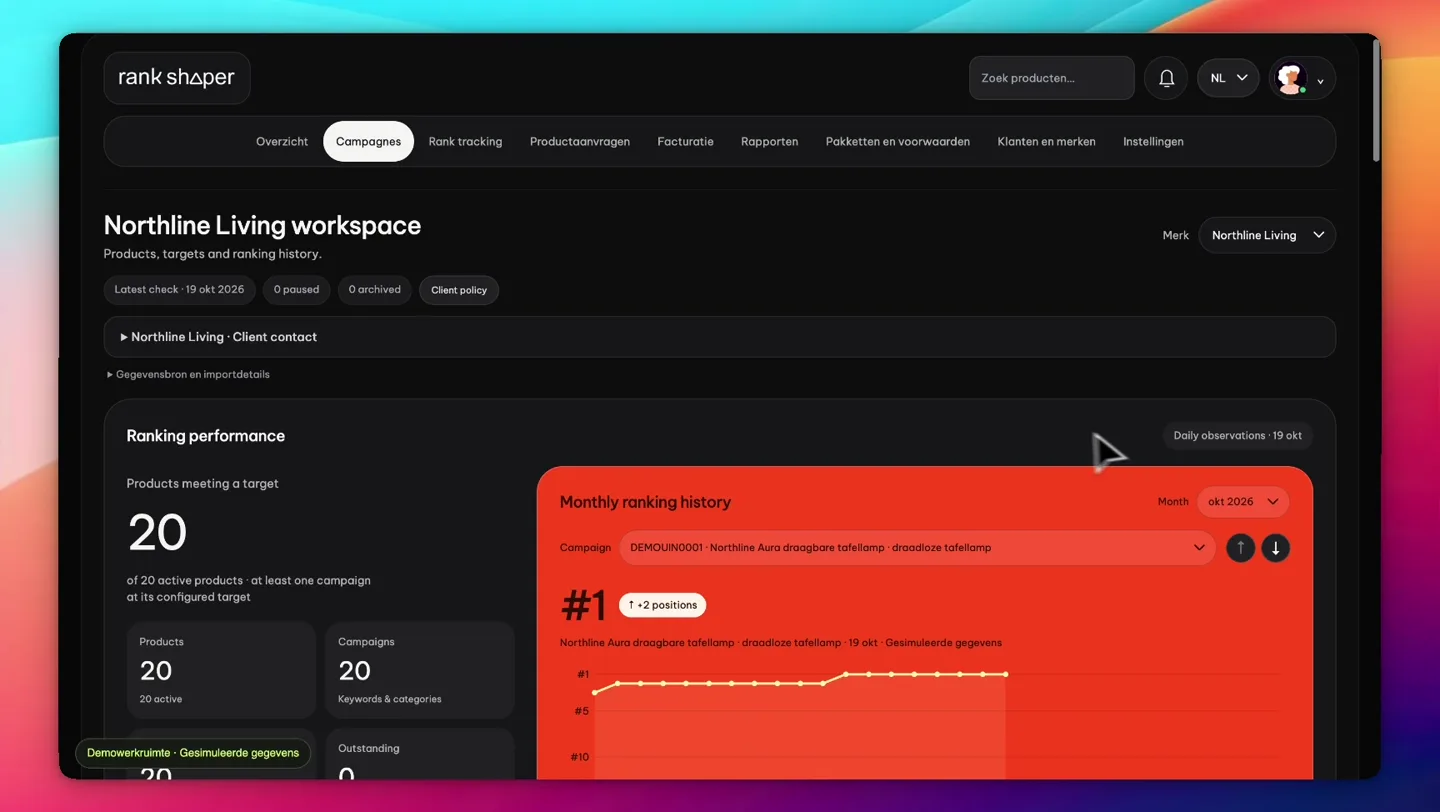This screenshot has width=1440, height=812.
Task: Click the Products 20 active card
Action: point(221,670)
